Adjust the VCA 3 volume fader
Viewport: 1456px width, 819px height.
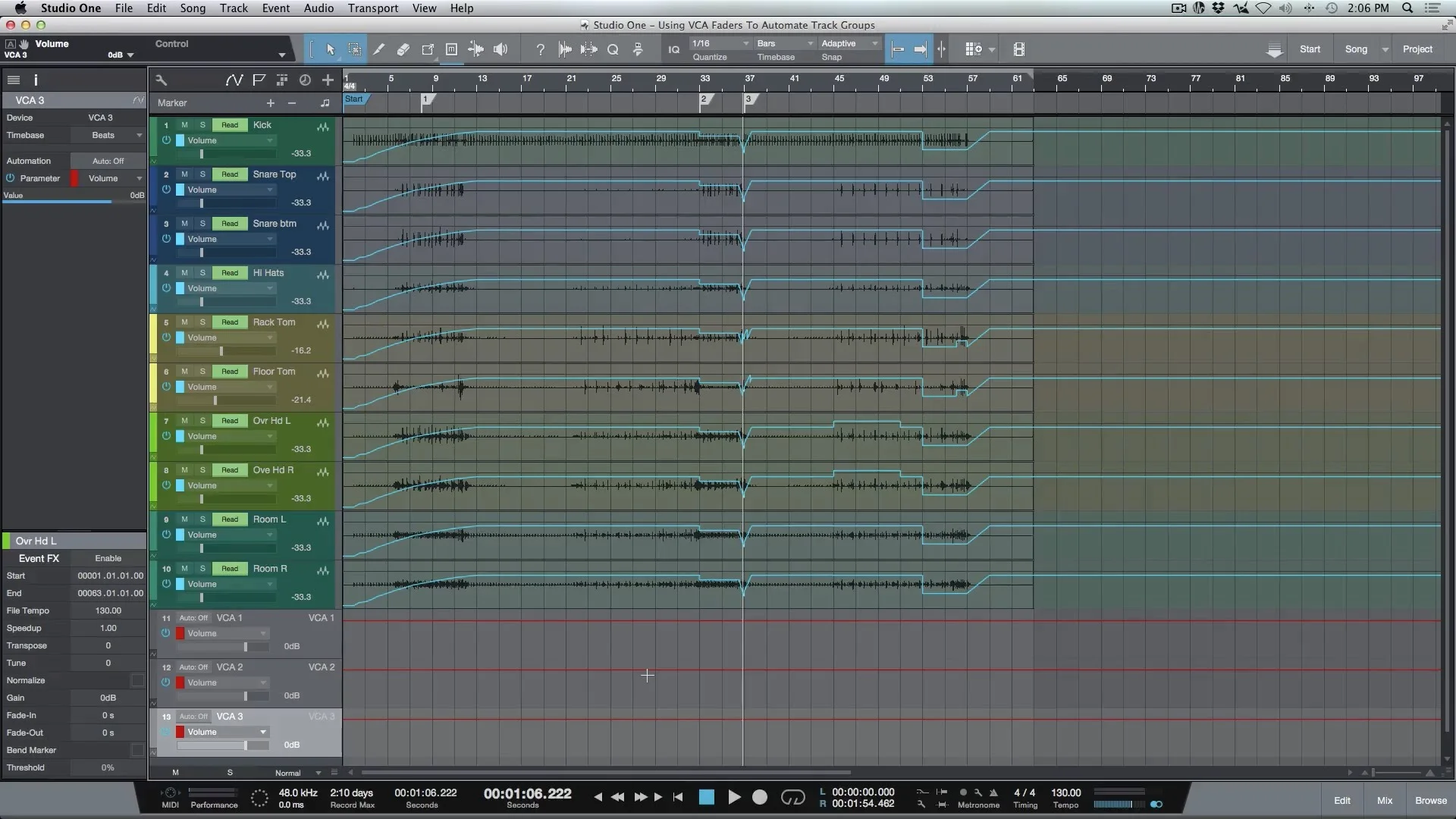tap(246, 746)
